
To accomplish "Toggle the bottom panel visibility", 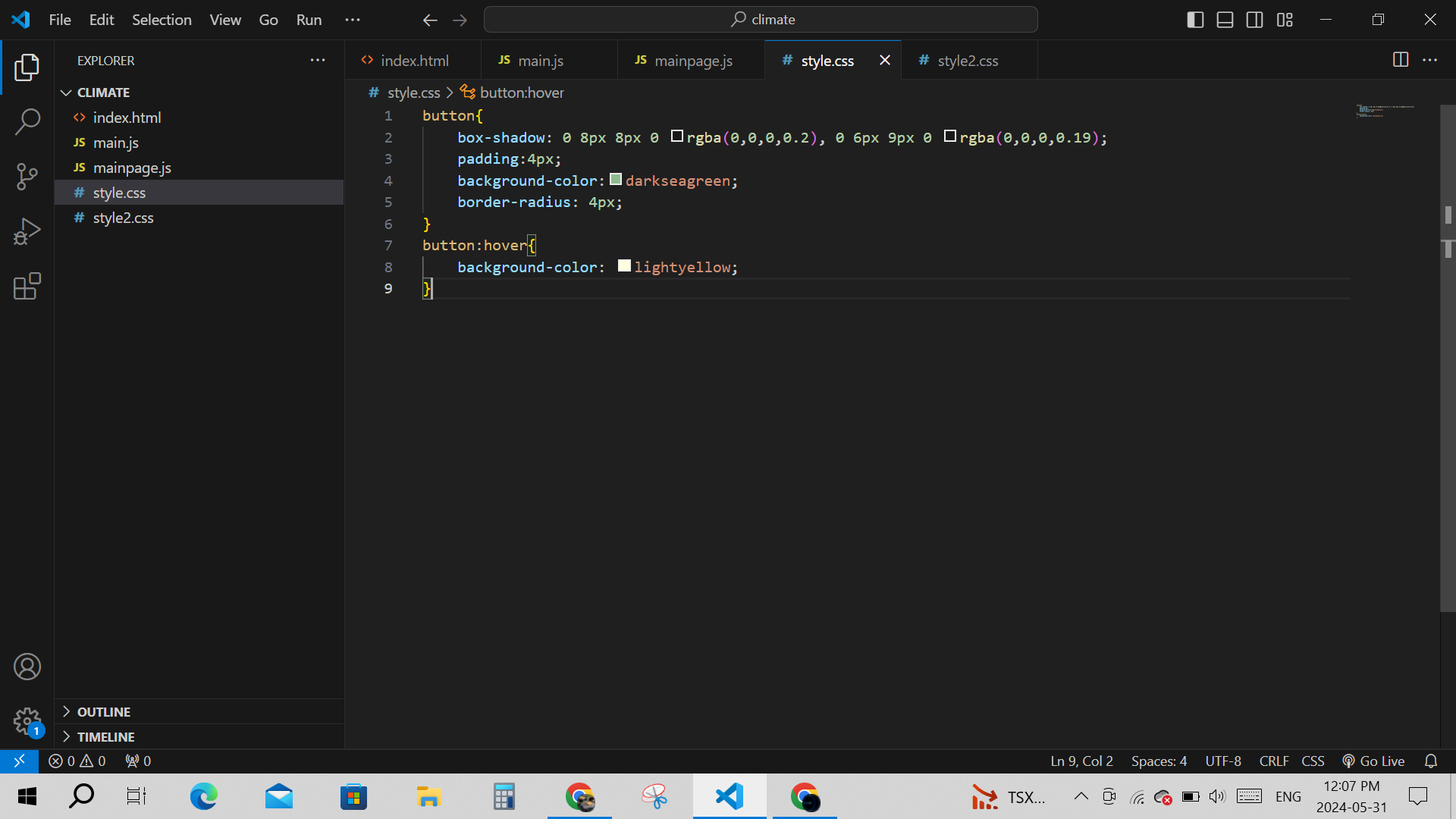I will click(x=1225, y=20).
